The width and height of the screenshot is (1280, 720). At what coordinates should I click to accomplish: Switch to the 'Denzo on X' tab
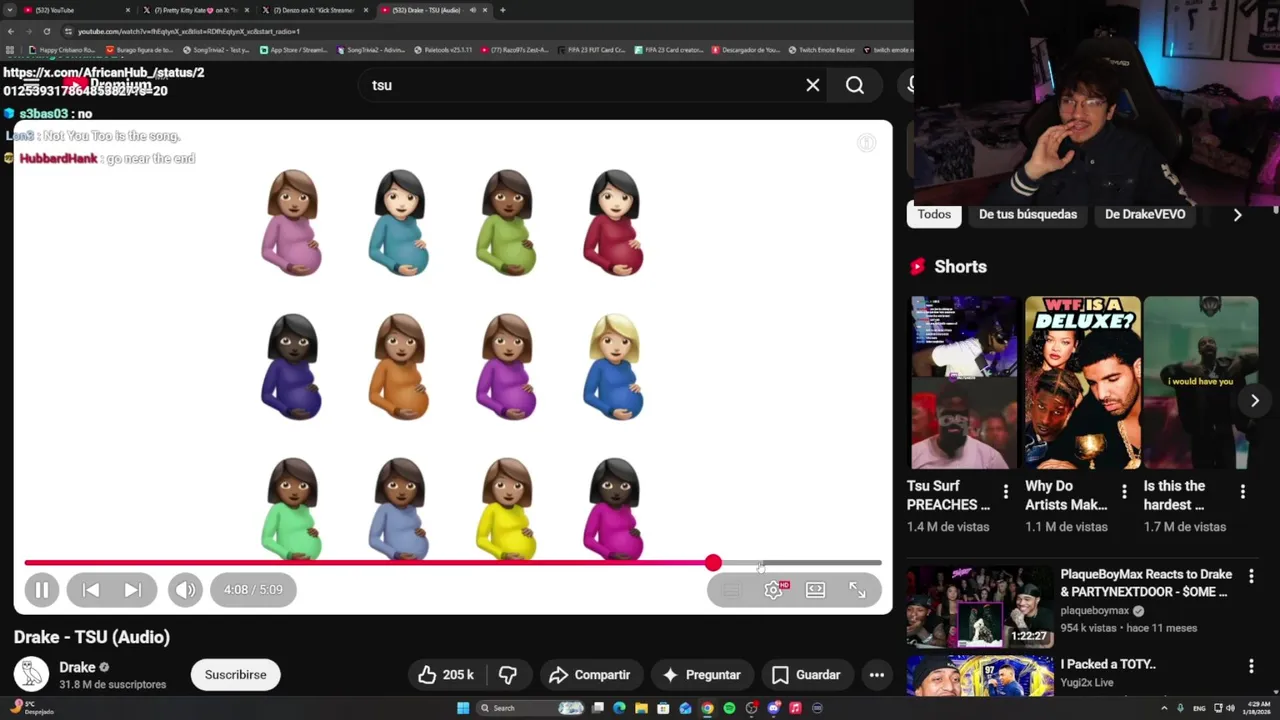click(x=314, y=10)
